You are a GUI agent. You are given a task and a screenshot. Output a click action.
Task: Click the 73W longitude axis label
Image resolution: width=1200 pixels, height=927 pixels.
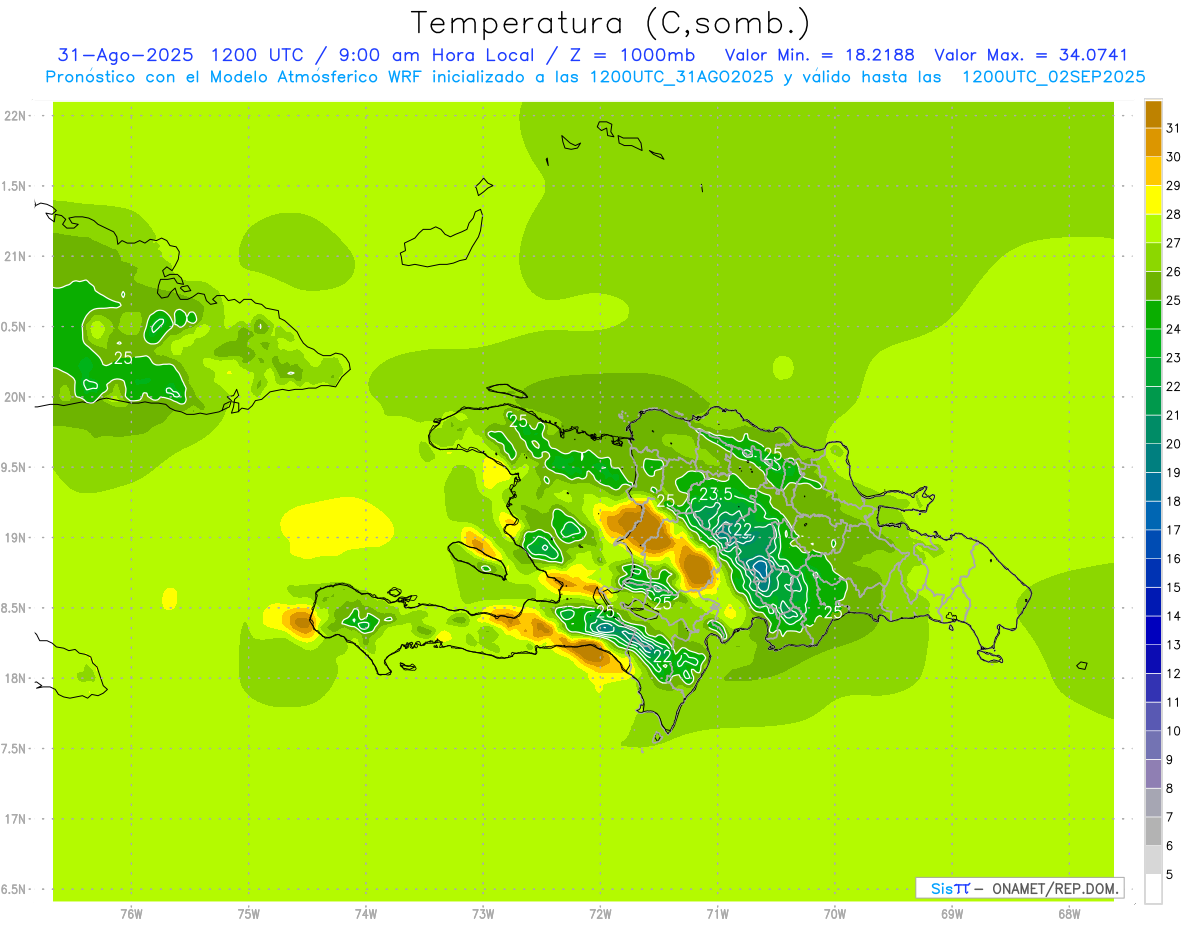(483, 913)
